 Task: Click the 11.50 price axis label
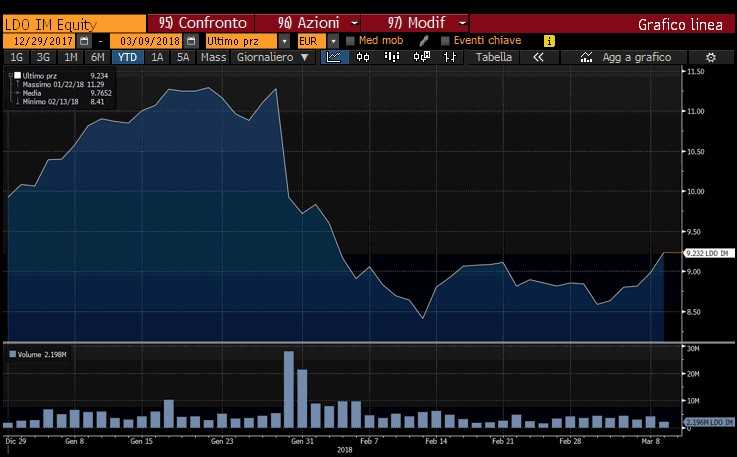pos(696,71)
